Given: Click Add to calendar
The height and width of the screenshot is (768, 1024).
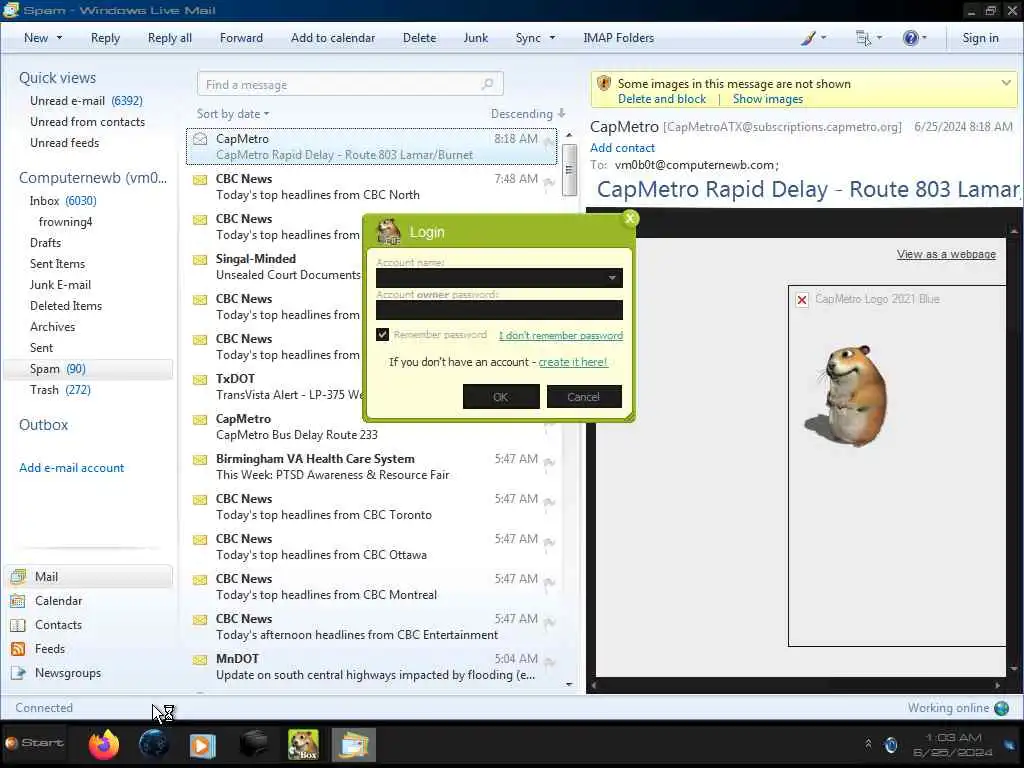Looking at the screenshot, I should point(333,38).
